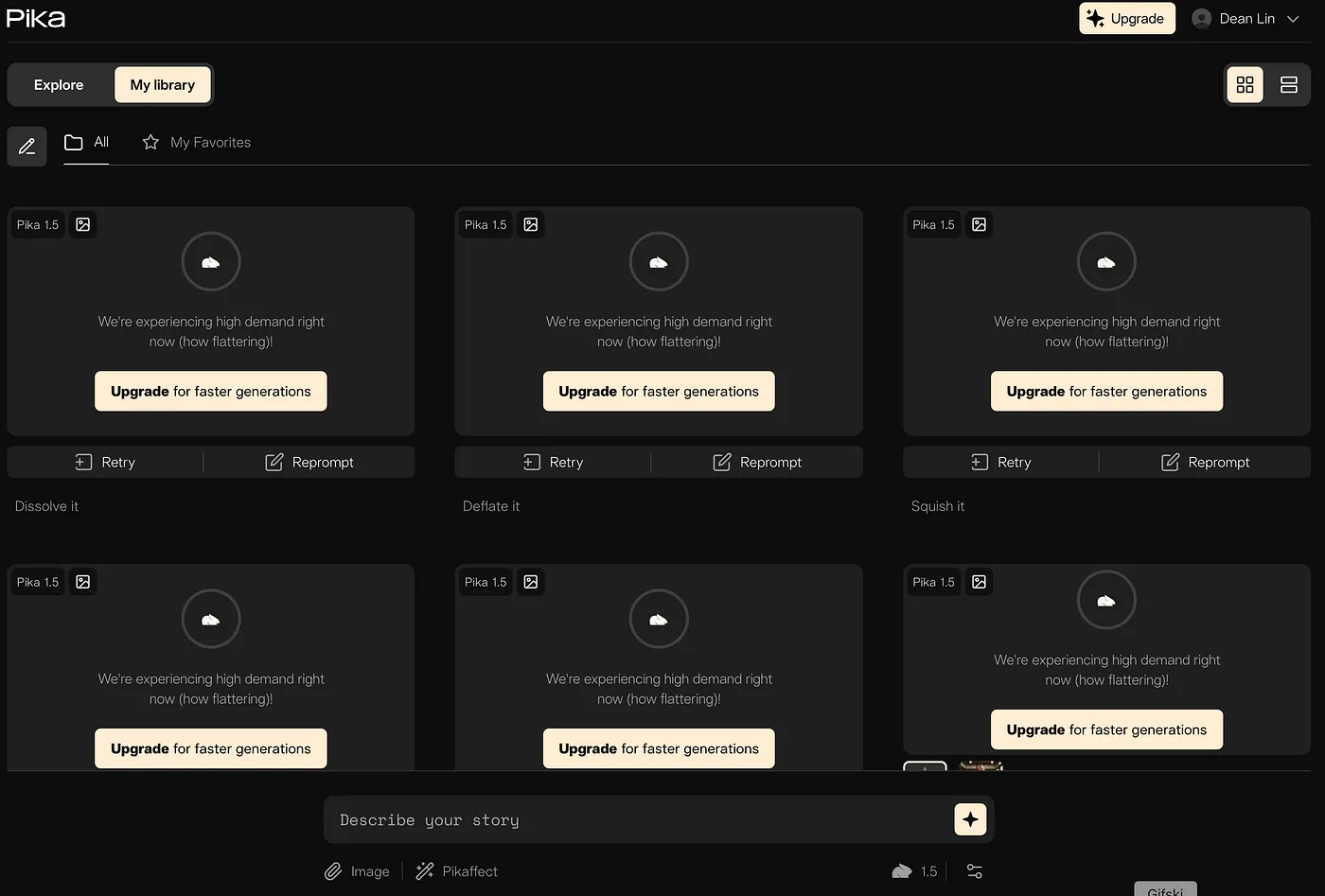Click Upgrade for faster generations on Deflate it card
Image resolution: width=1325 pixels, height=896 pixels.
click(x=659, y=392)
